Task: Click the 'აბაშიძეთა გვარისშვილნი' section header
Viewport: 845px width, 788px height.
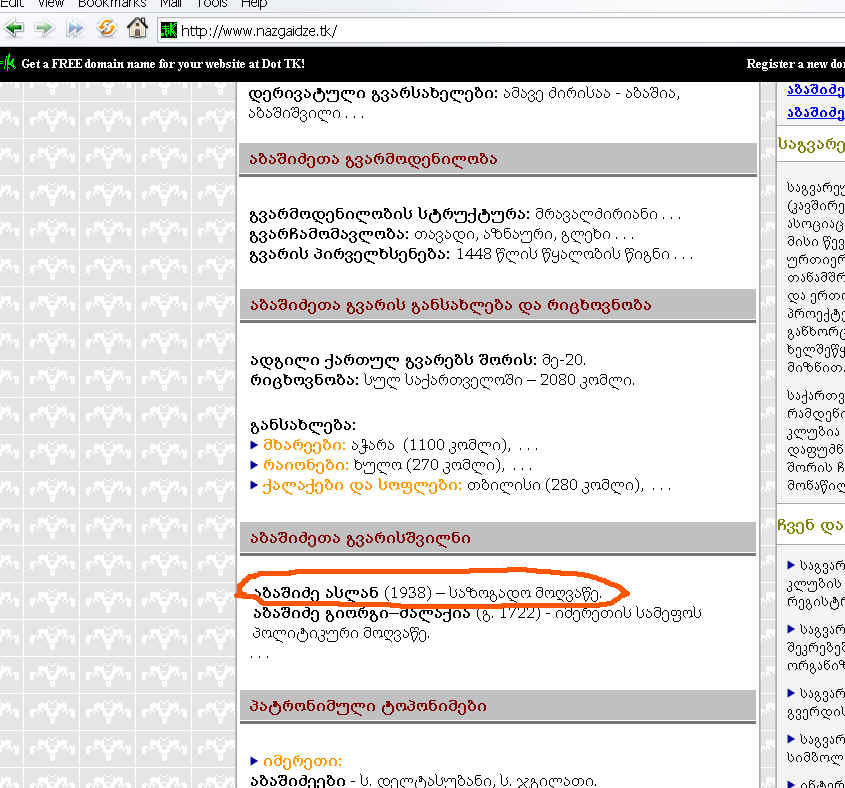Action: tap(360, 538)
